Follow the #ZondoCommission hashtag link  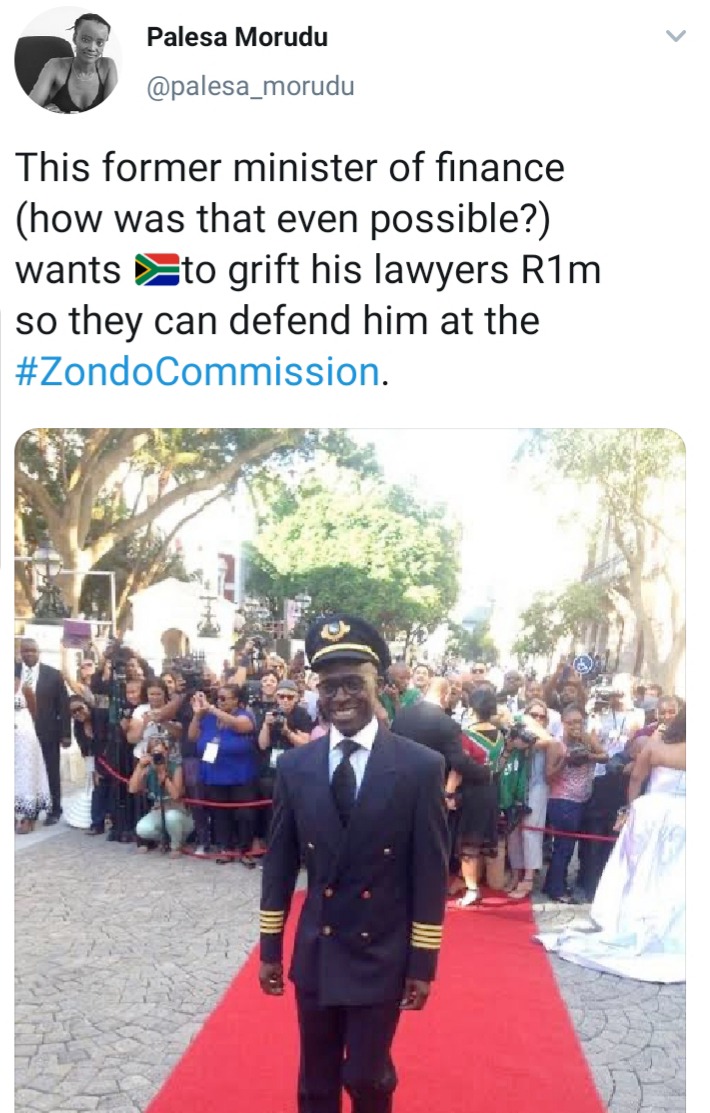tap(197, 371)
